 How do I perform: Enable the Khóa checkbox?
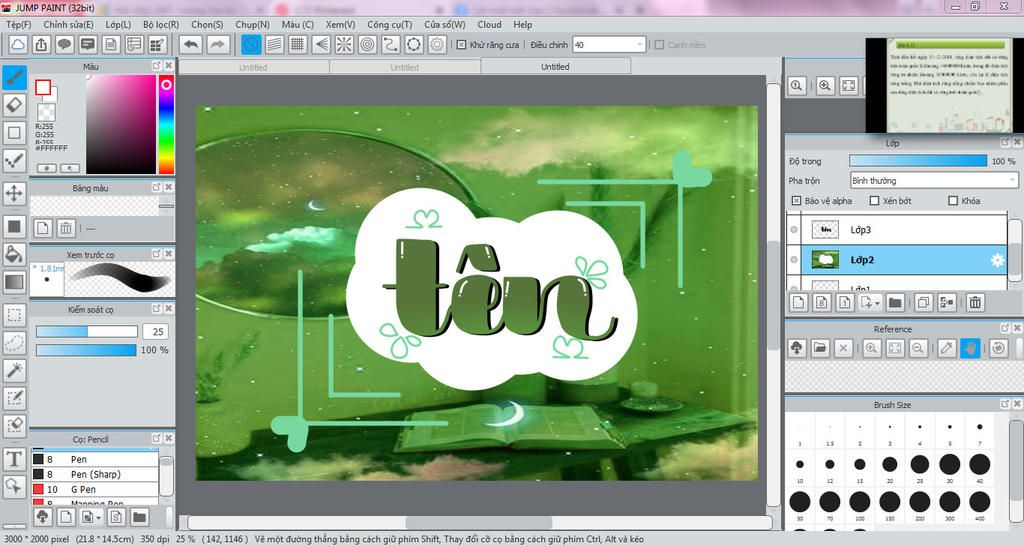tap(953, 201)
